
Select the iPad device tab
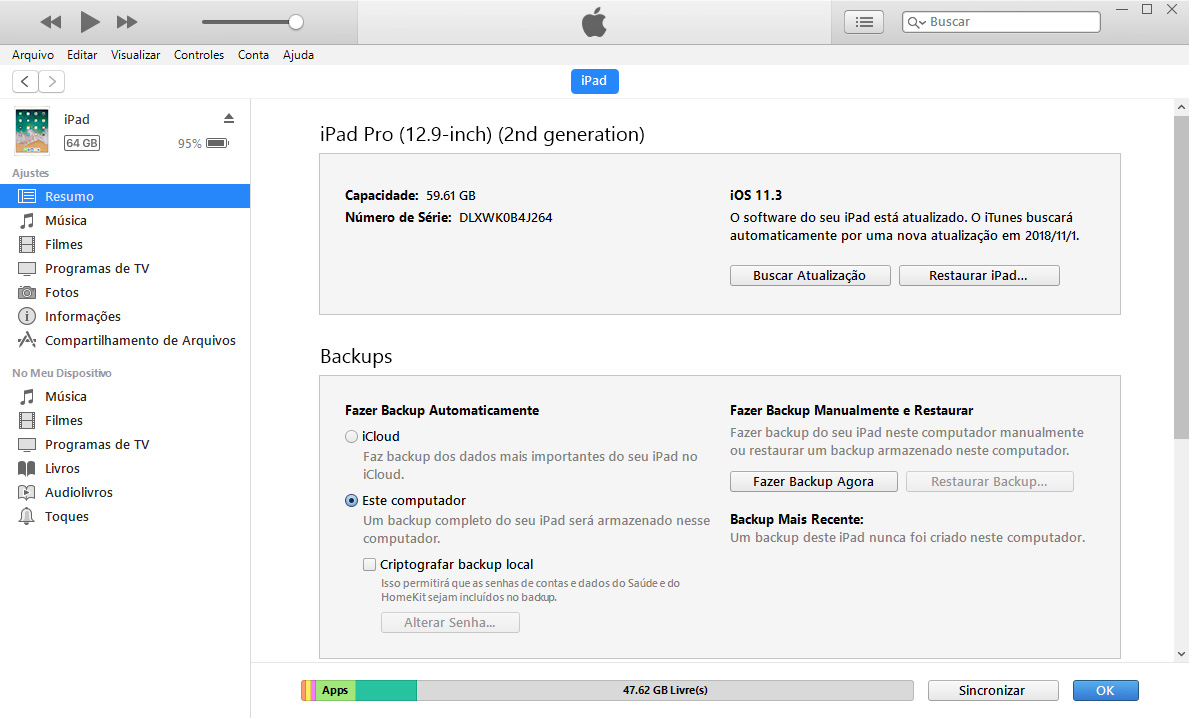pos(594,81)
